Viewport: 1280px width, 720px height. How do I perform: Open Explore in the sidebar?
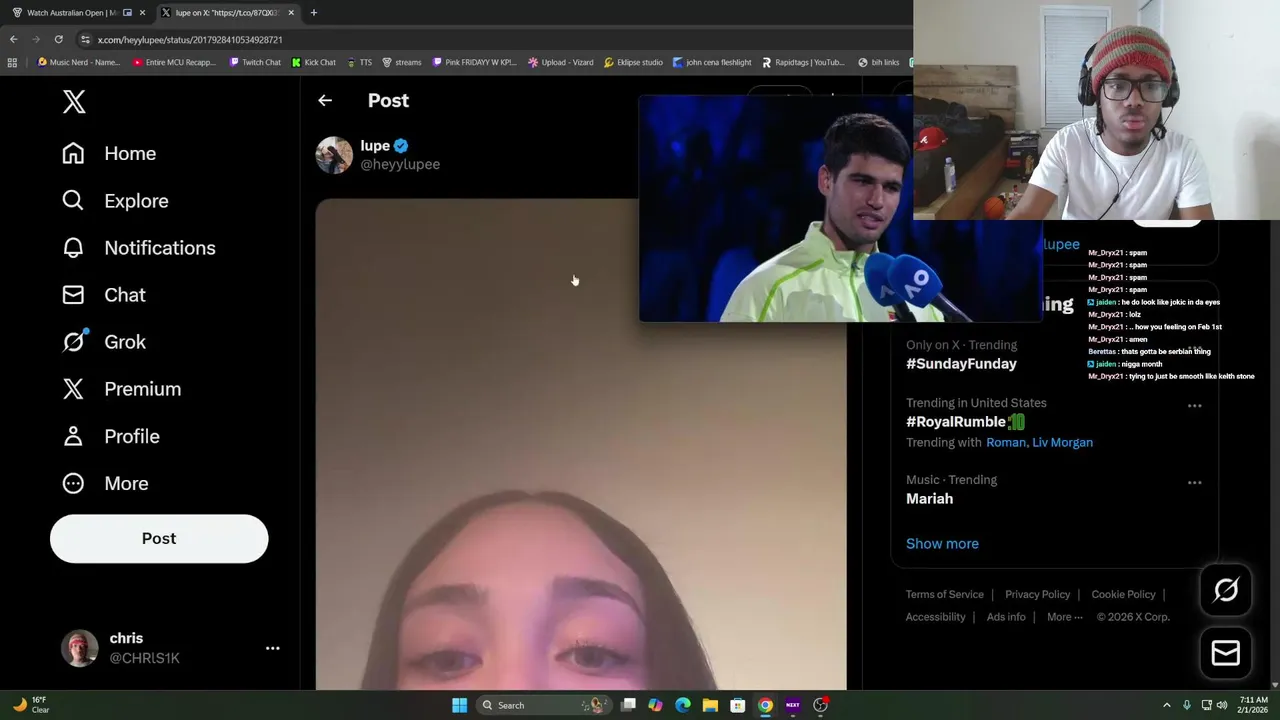pos(115,200)
